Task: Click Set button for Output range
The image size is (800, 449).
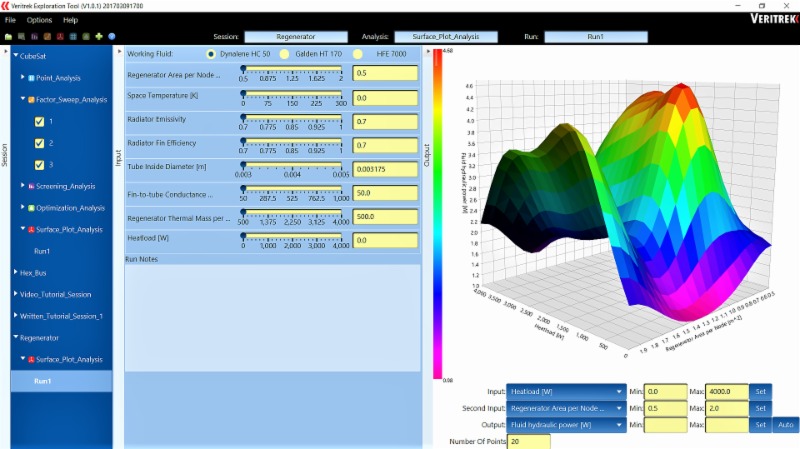Action: coord(760,425)
